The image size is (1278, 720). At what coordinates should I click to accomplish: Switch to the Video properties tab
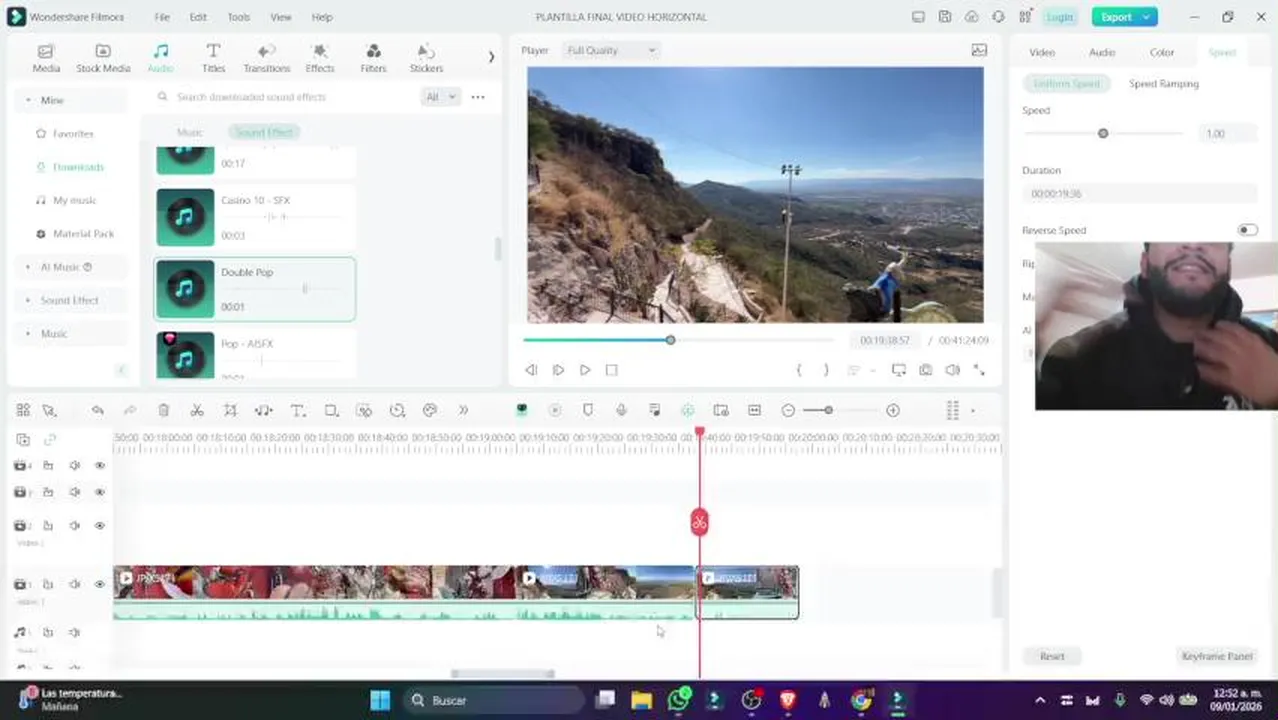1042,52
